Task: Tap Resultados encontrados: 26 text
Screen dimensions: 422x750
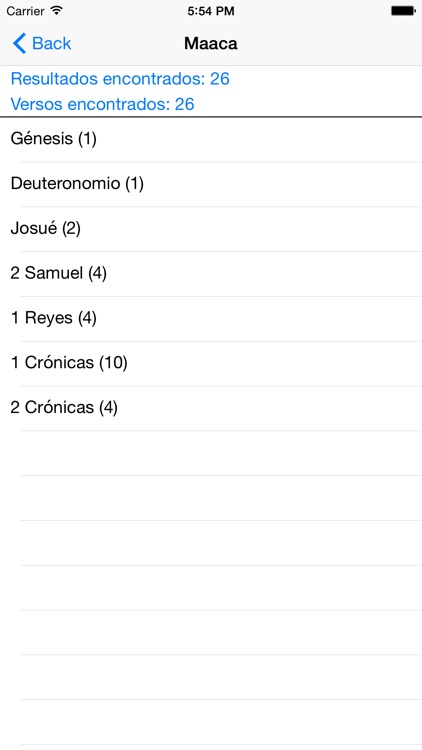Action: click(x=120, y=78)
